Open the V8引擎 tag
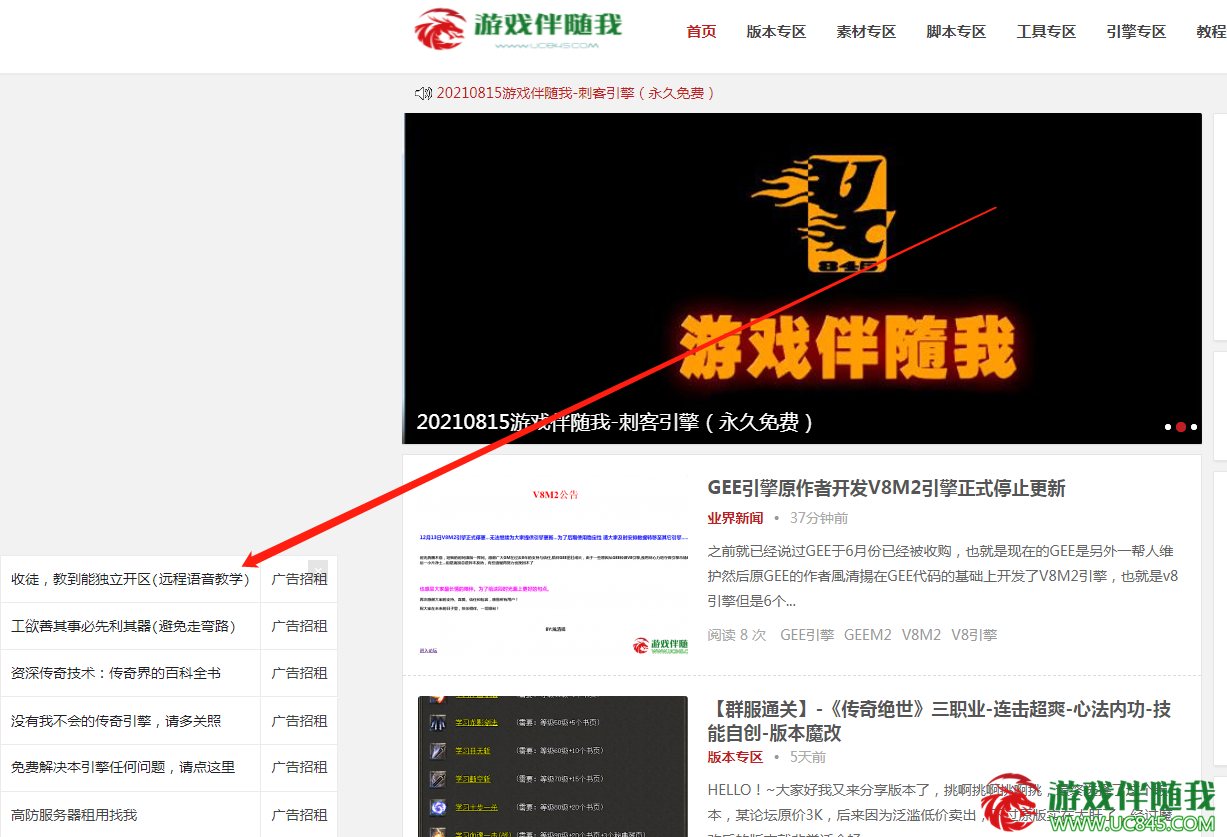Image resolution: width=1227 pixels, height=837 pixels. point(974,635)
